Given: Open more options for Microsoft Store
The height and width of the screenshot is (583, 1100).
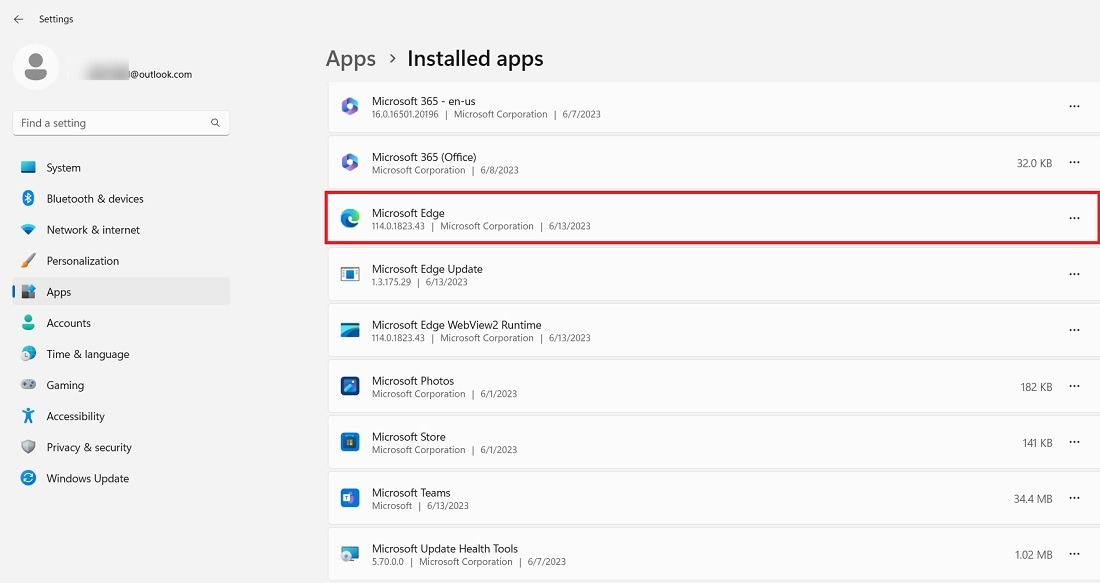Looking at the screenshot, I should (x=1075, y=442).
